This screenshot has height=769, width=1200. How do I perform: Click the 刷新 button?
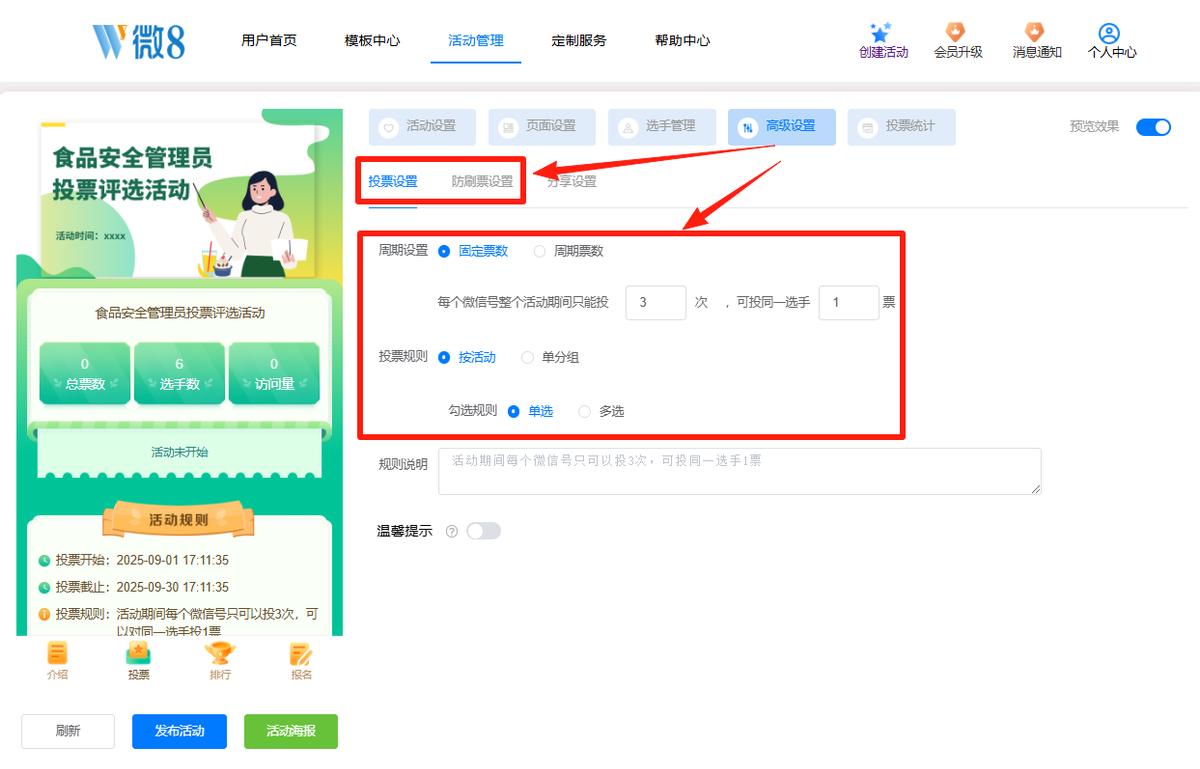pos(68,731)
